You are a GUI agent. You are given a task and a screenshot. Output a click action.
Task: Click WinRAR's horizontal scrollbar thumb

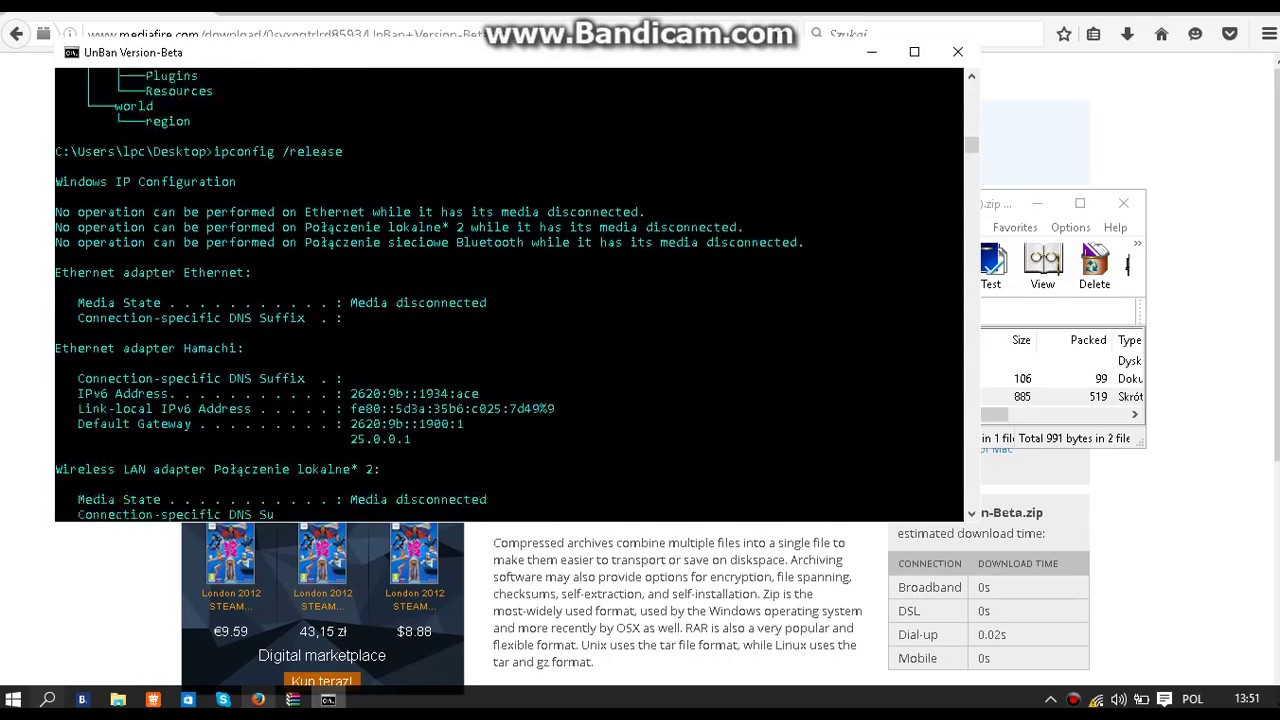coord(993,414)
